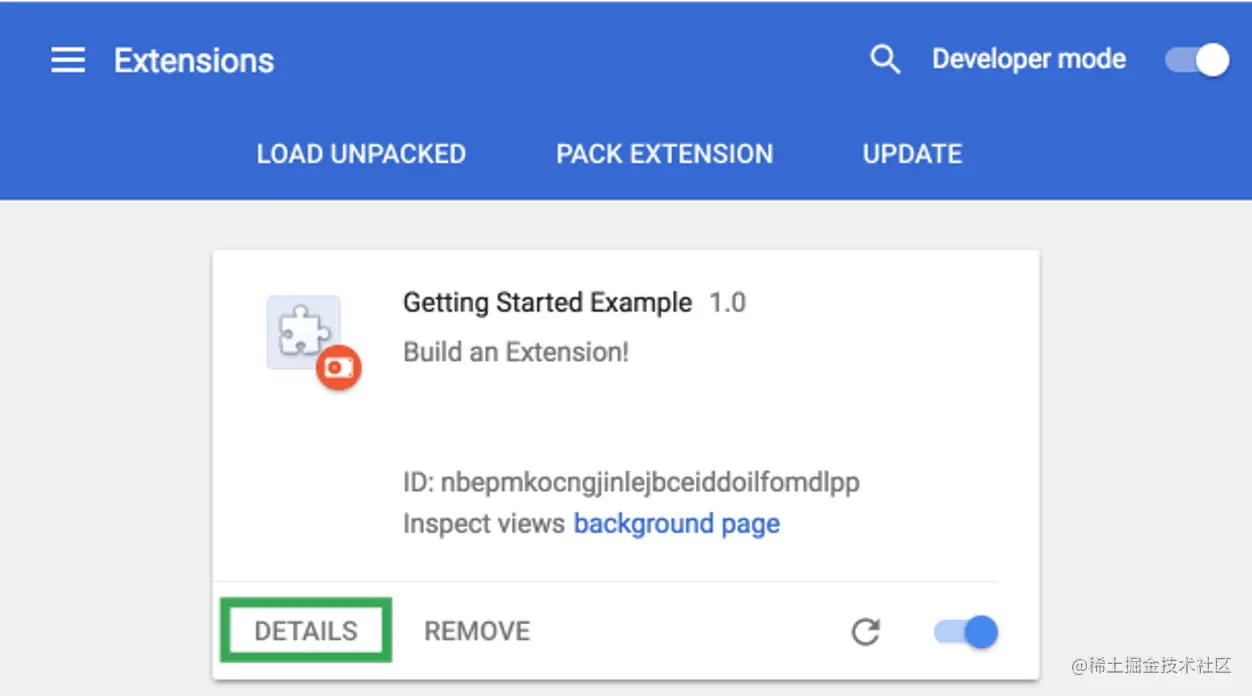This screenshot has width=1252, height=696.
Task: Disable the Getting Started Example extension
Action: click(x=966, y=632)
